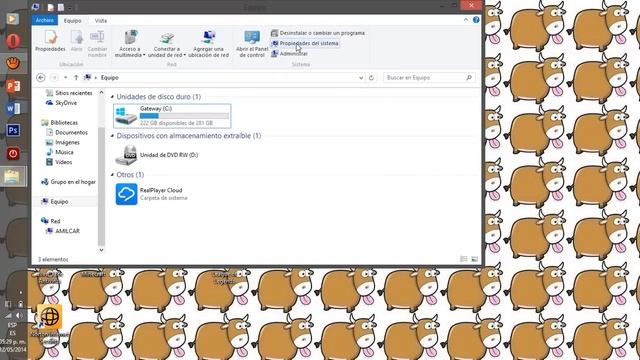Viewport: 640px width, 360px height.
Task: Select Grupo en el hogar
Action: pos(68,182)
